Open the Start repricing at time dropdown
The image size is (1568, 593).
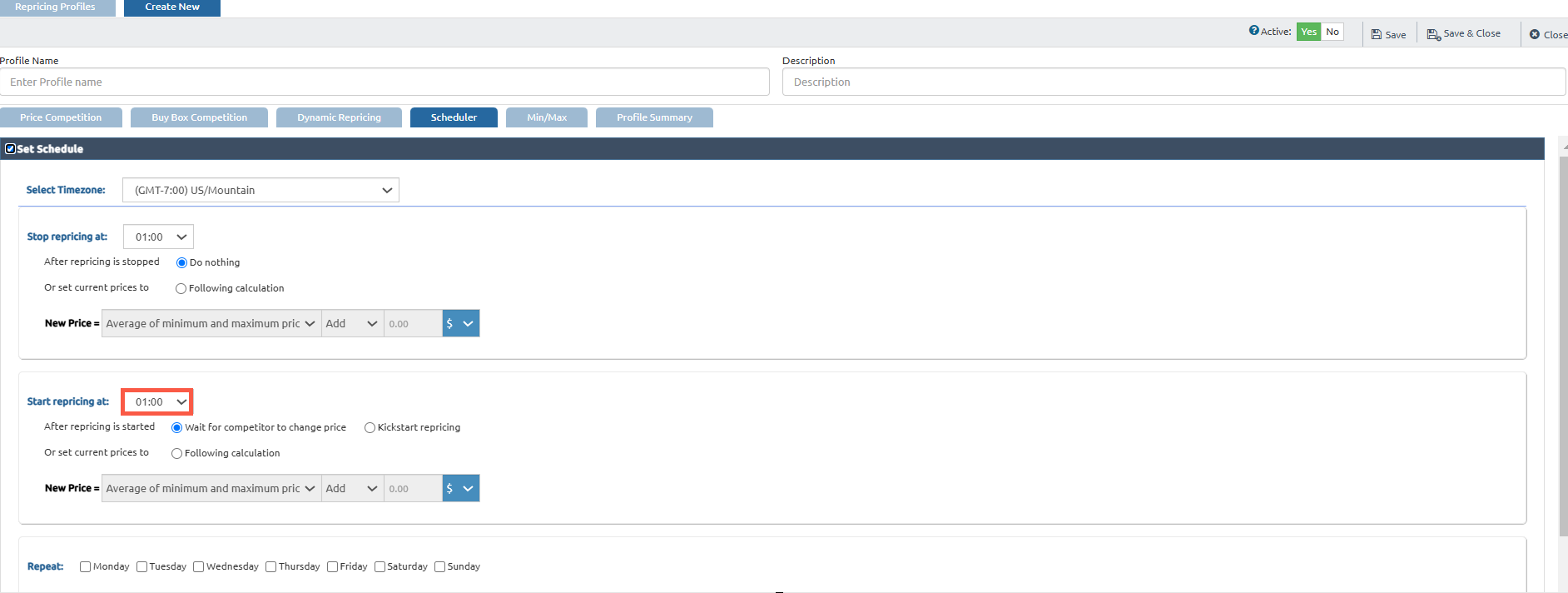[x=158, y=402]
